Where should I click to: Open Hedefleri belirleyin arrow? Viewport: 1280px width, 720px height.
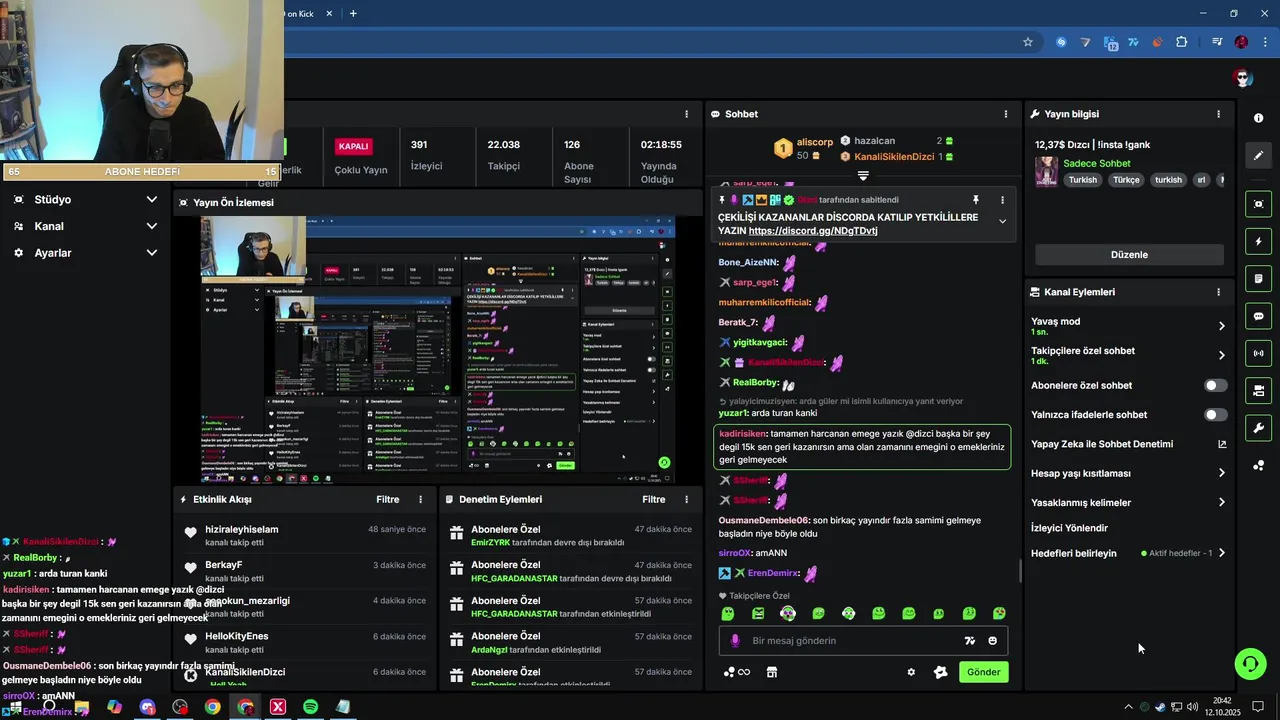tap(1221, 553)
